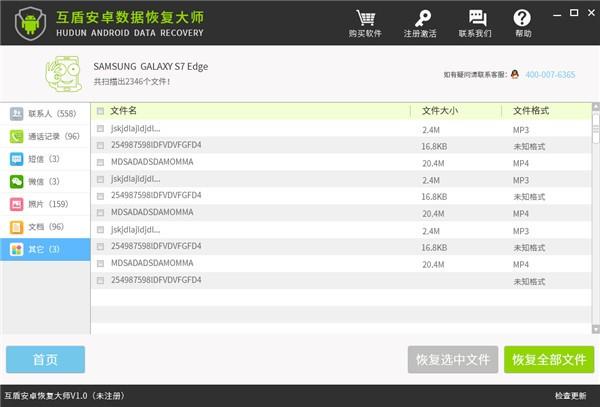Click the 注册激活 key icon
The image size is (600, 407).
pos(422,18)
